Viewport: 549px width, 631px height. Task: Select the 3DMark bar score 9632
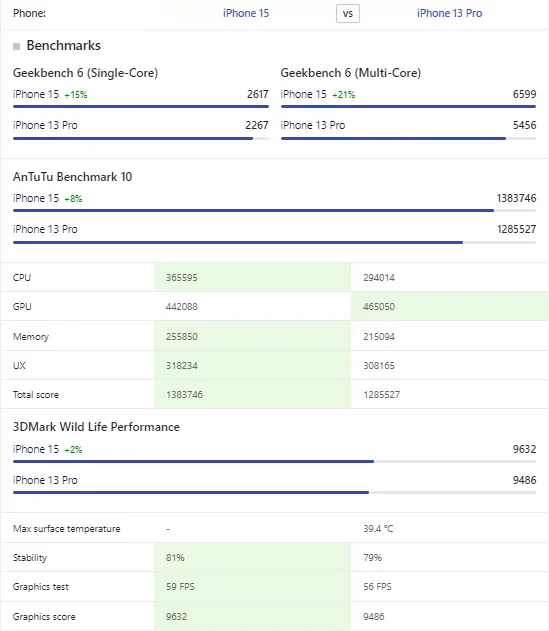click(524, 449)
